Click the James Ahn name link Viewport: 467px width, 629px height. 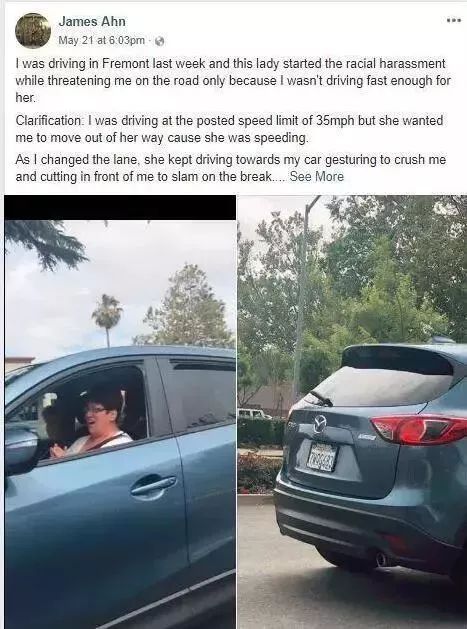click(92, 21)
